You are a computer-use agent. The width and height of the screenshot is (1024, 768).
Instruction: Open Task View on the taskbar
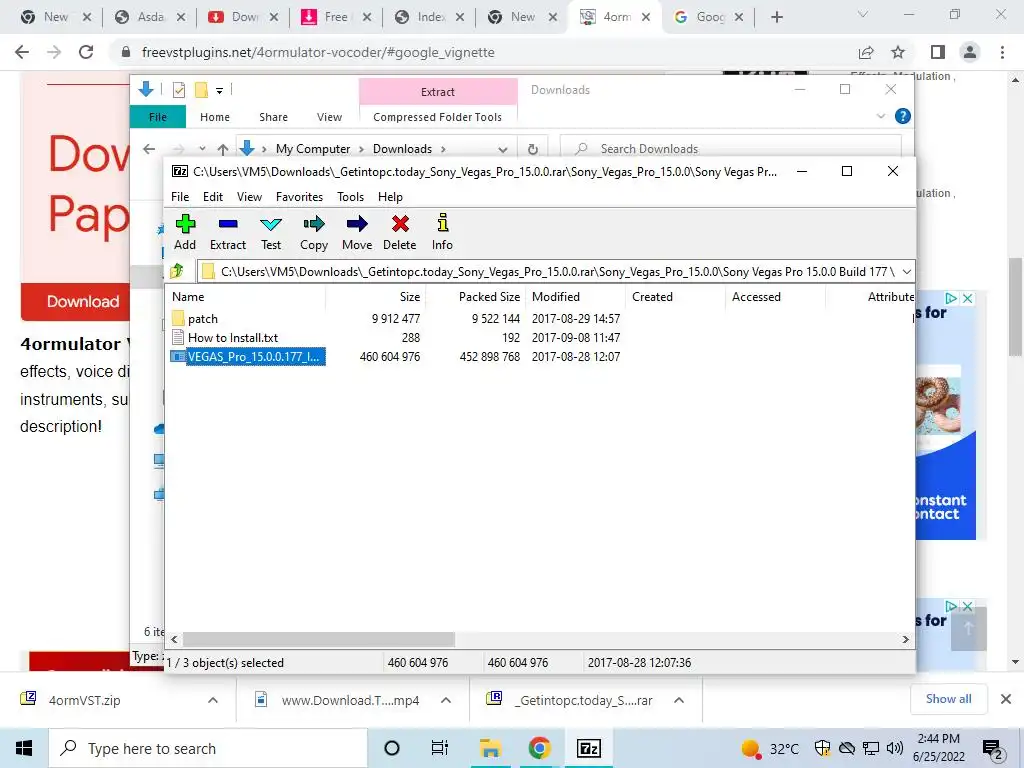pyautogui.click(x=440, y=748)
